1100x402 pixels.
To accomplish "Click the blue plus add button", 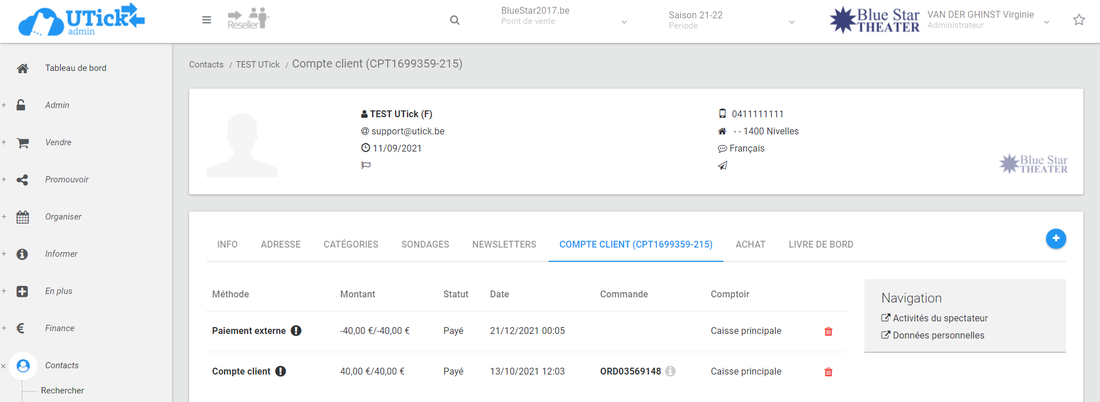I will [1056, 239].
